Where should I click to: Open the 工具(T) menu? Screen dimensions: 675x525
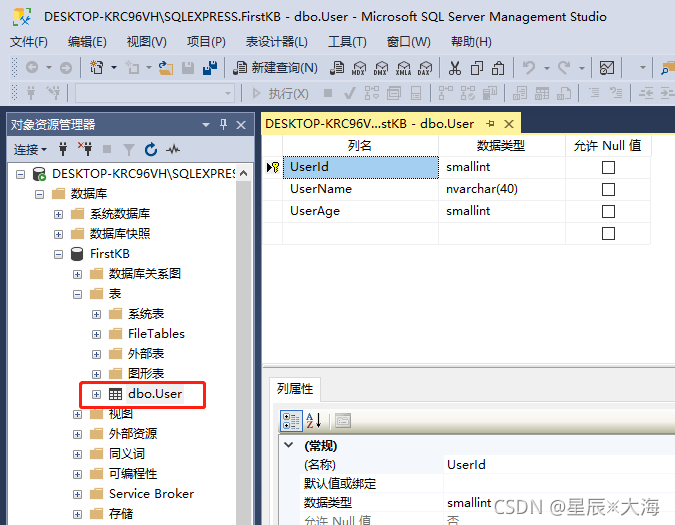coord(347,42)
